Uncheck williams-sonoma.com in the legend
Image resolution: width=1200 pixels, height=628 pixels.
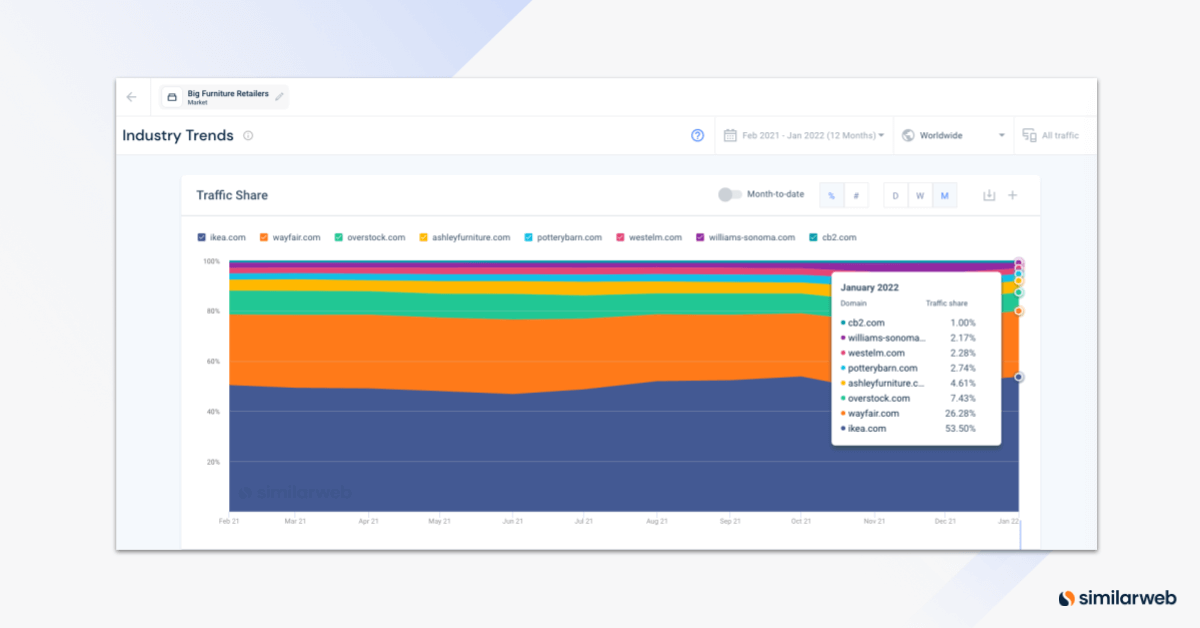coord(700,237)
